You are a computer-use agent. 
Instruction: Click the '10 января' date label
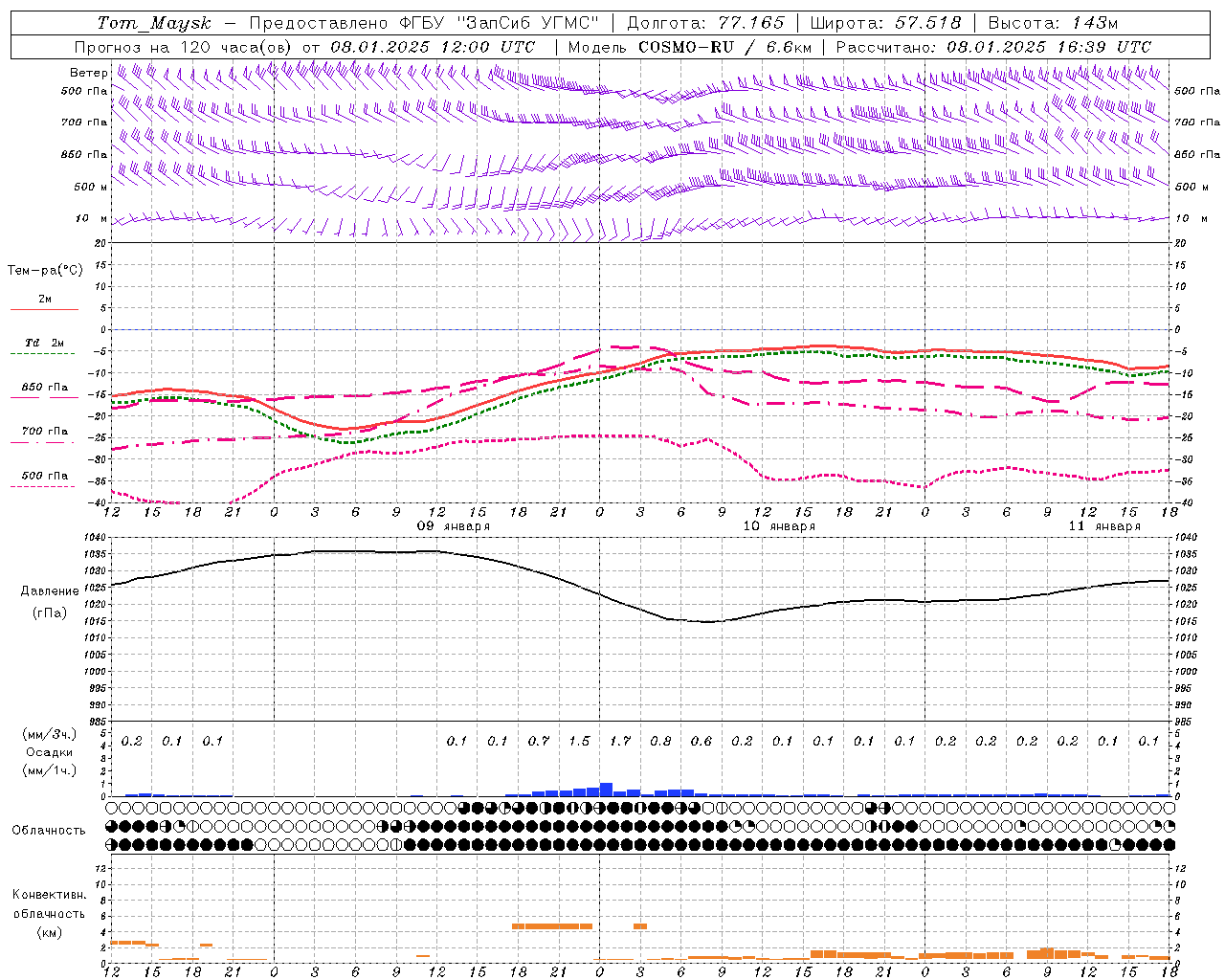pos(779,526)
